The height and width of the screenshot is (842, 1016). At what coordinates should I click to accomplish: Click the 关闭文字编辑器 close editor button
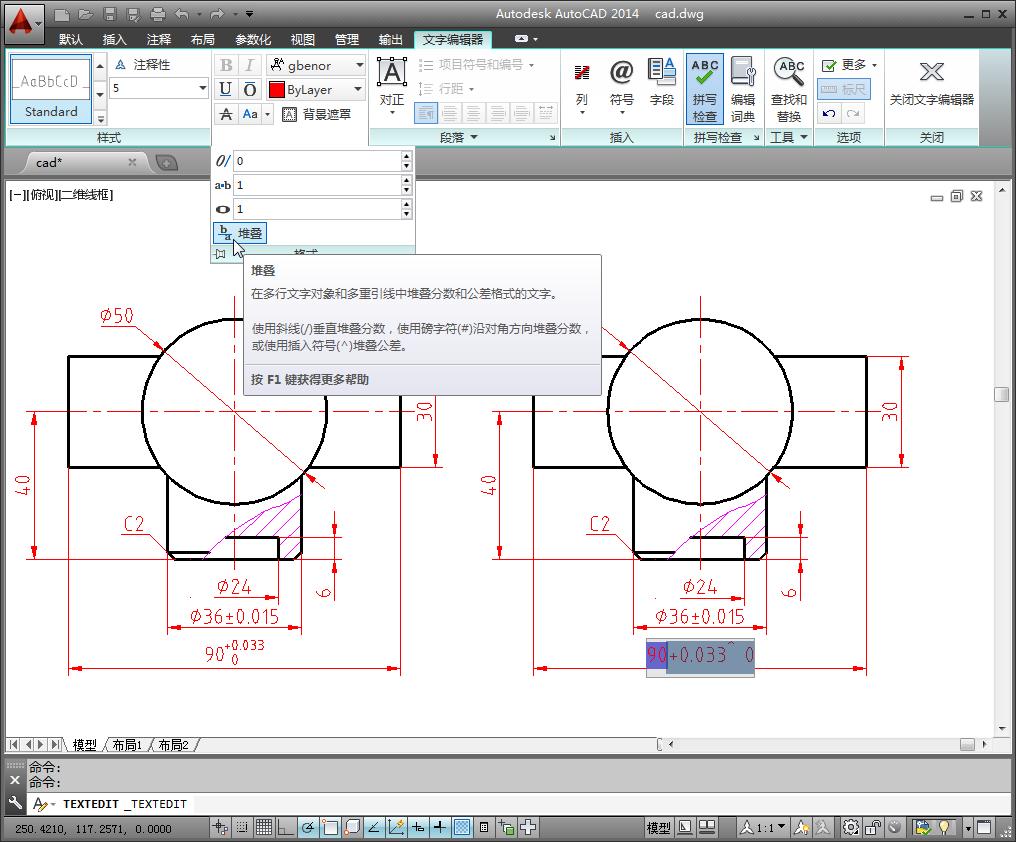click(930, 85)
